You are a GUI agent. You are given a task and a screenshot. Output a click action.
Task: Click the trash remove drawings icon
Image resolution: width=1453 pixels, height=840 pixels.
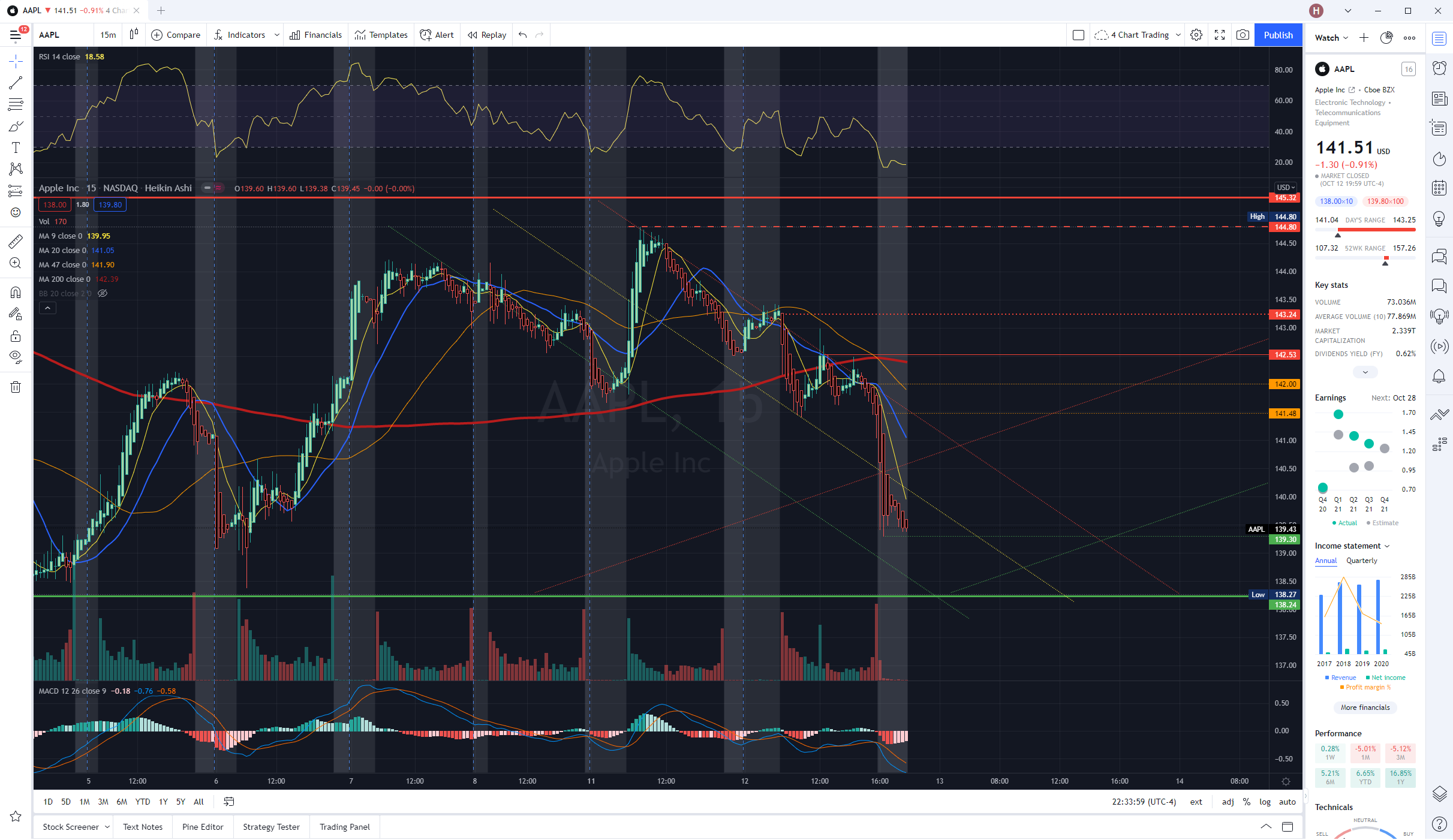pos(16,387)
